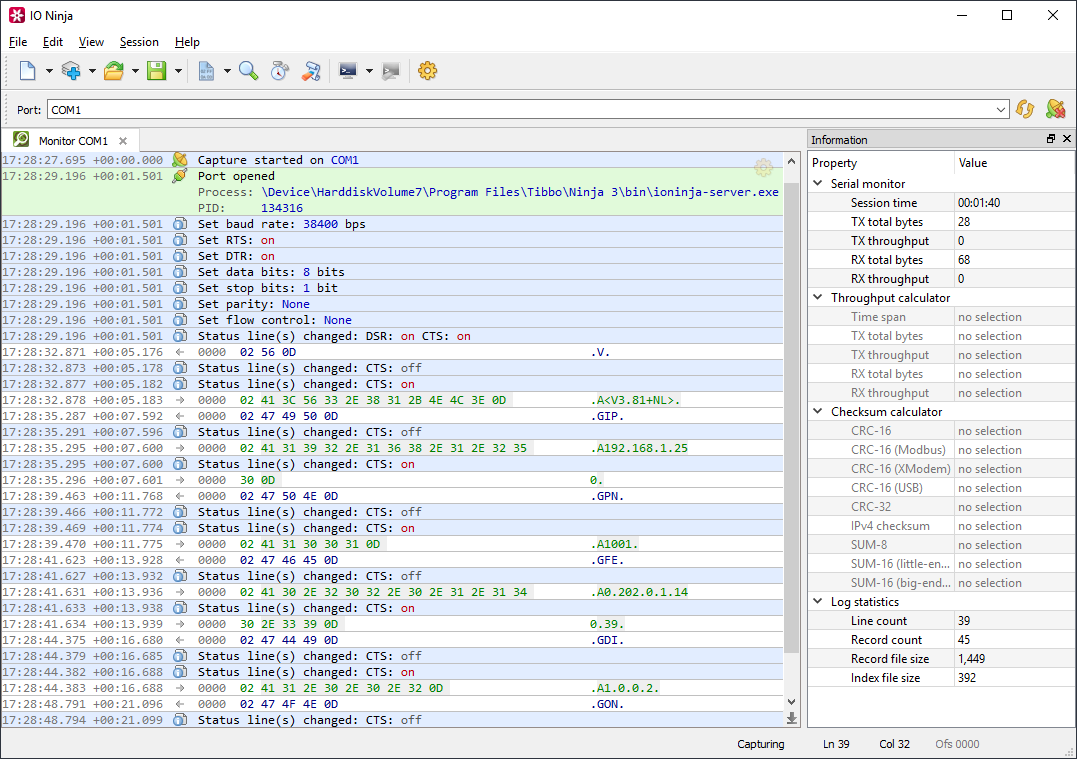Image resolution: width=1077 pixels, height=759 pixels.
Task: Open the recent files dropdown arrow
Action: coord(135,71)
